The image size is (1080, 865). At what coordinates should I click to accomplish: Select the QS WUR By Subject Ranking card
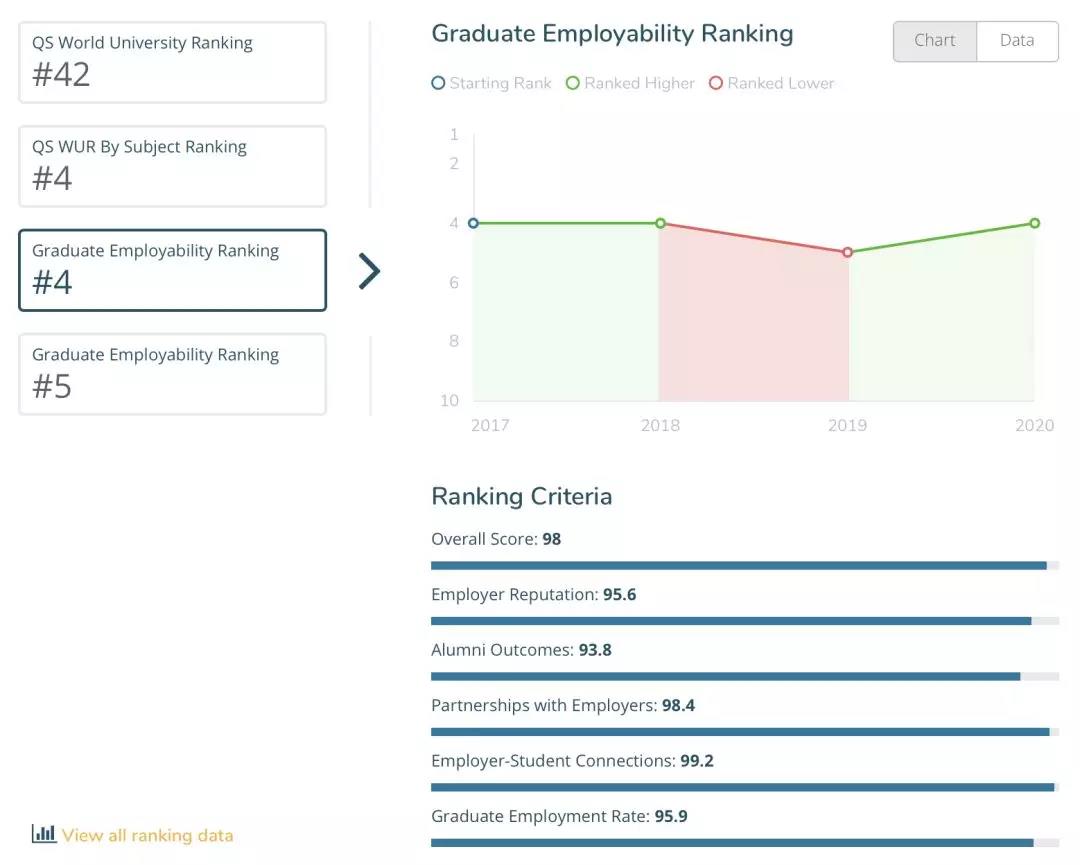pos(172,166)
